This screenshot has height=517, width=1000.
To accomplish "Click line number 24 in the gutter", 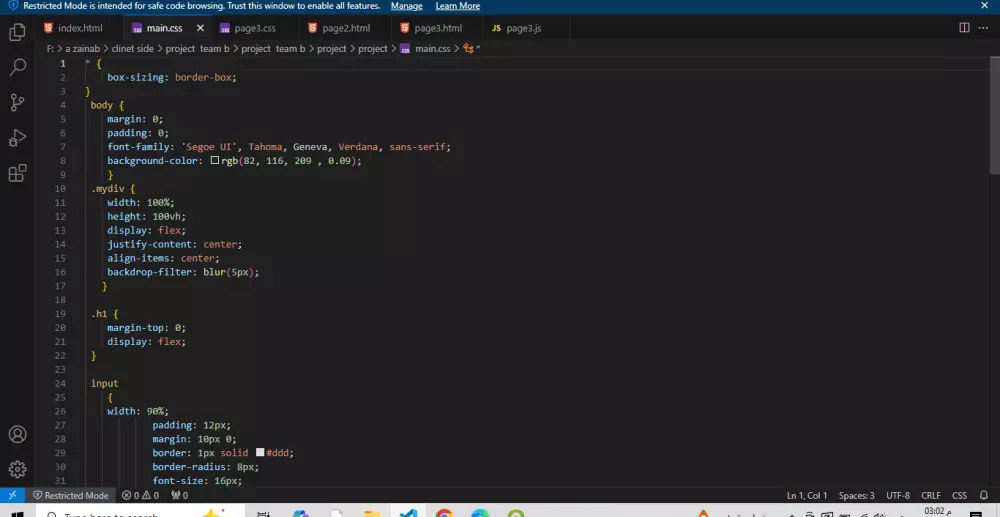I will coord(60,383).
